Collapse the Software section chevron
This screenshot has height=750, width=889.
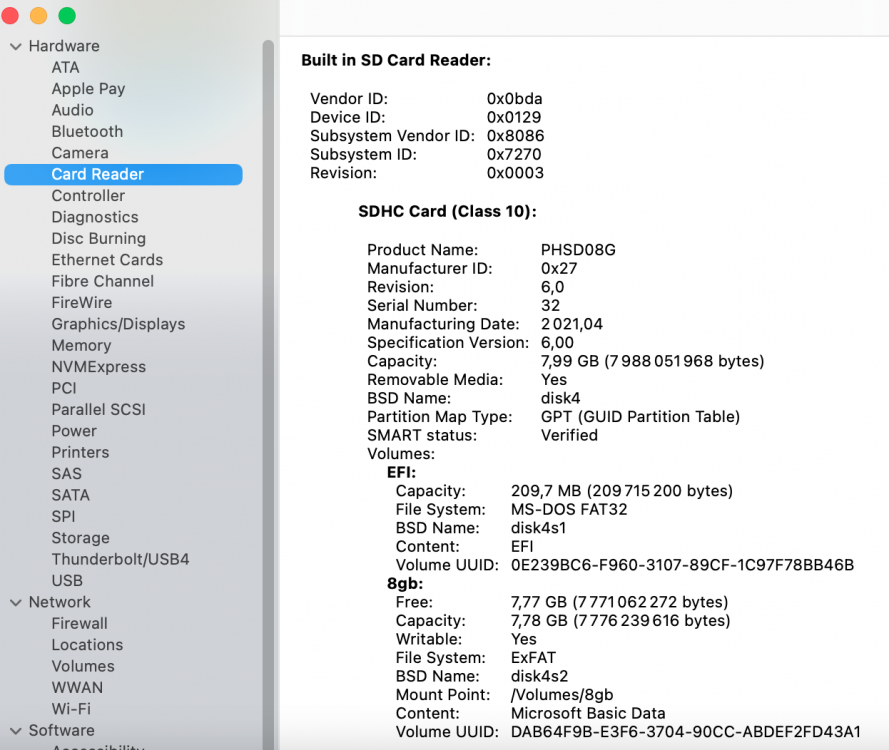[16, 731]
